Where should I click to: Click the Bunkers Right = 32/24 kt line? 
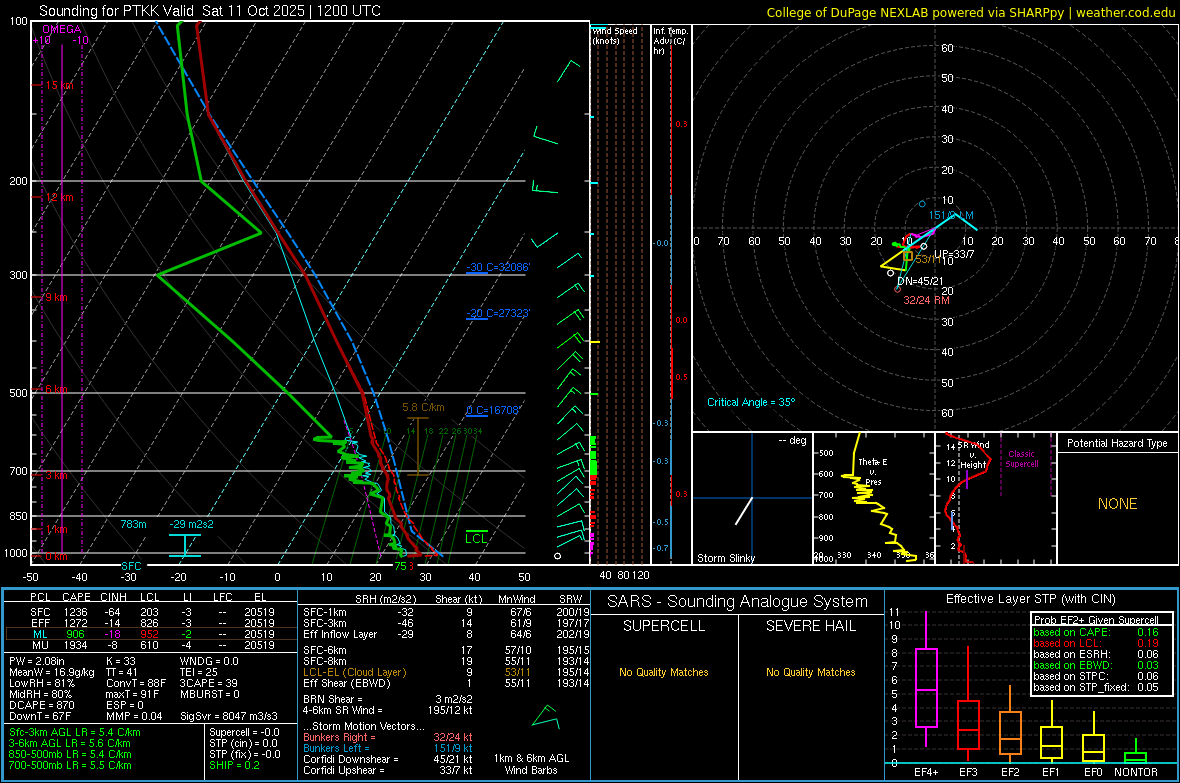[x=388, y=737]
